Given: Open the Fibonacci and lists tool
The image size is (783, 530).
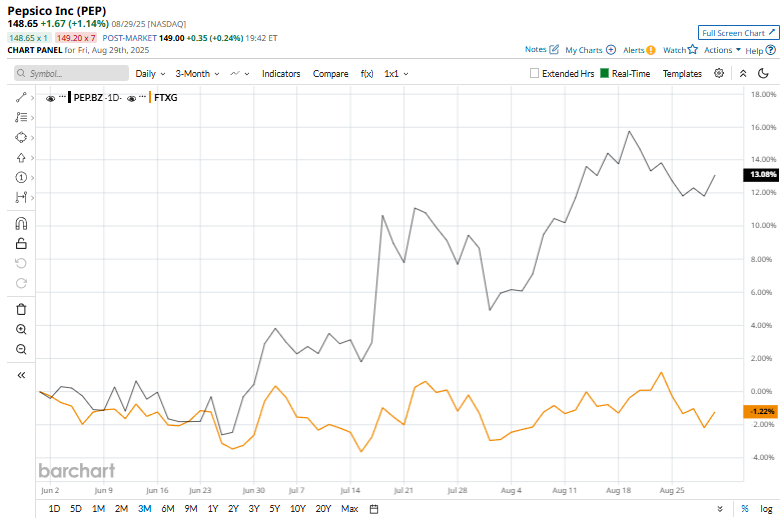Looking at the screenshot, I should [21, 117].
